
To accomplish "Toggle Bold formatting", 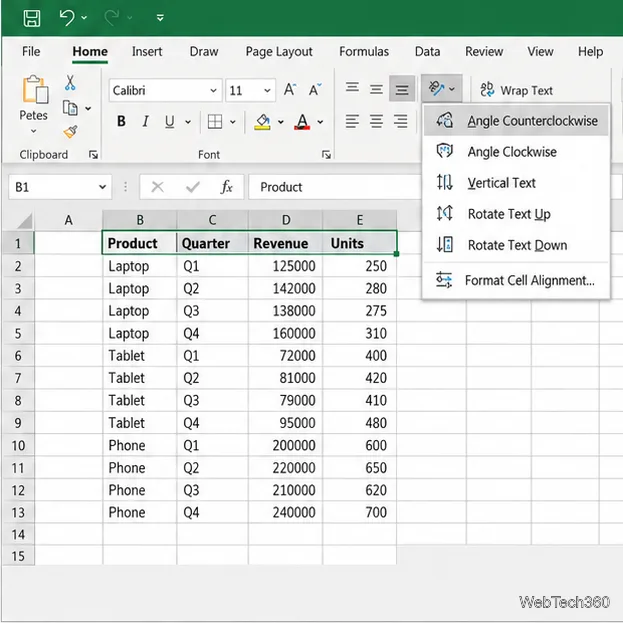I will pos(122,121).
